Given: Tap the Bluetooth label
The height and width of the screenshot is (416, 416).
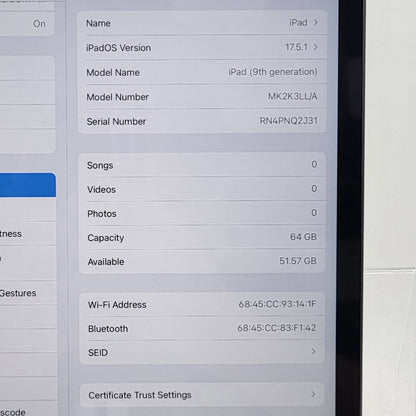Looking at the screenshot, I should [108, 329].
